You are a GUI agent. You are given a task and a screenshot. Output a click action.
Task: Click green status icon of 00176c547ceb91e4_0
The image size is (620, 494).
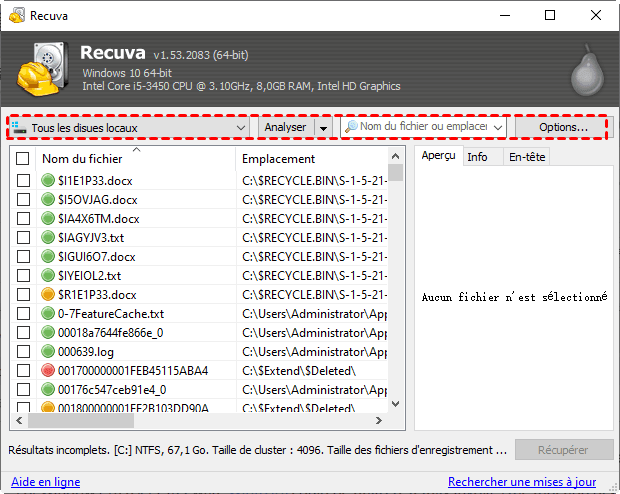point(48,389)
